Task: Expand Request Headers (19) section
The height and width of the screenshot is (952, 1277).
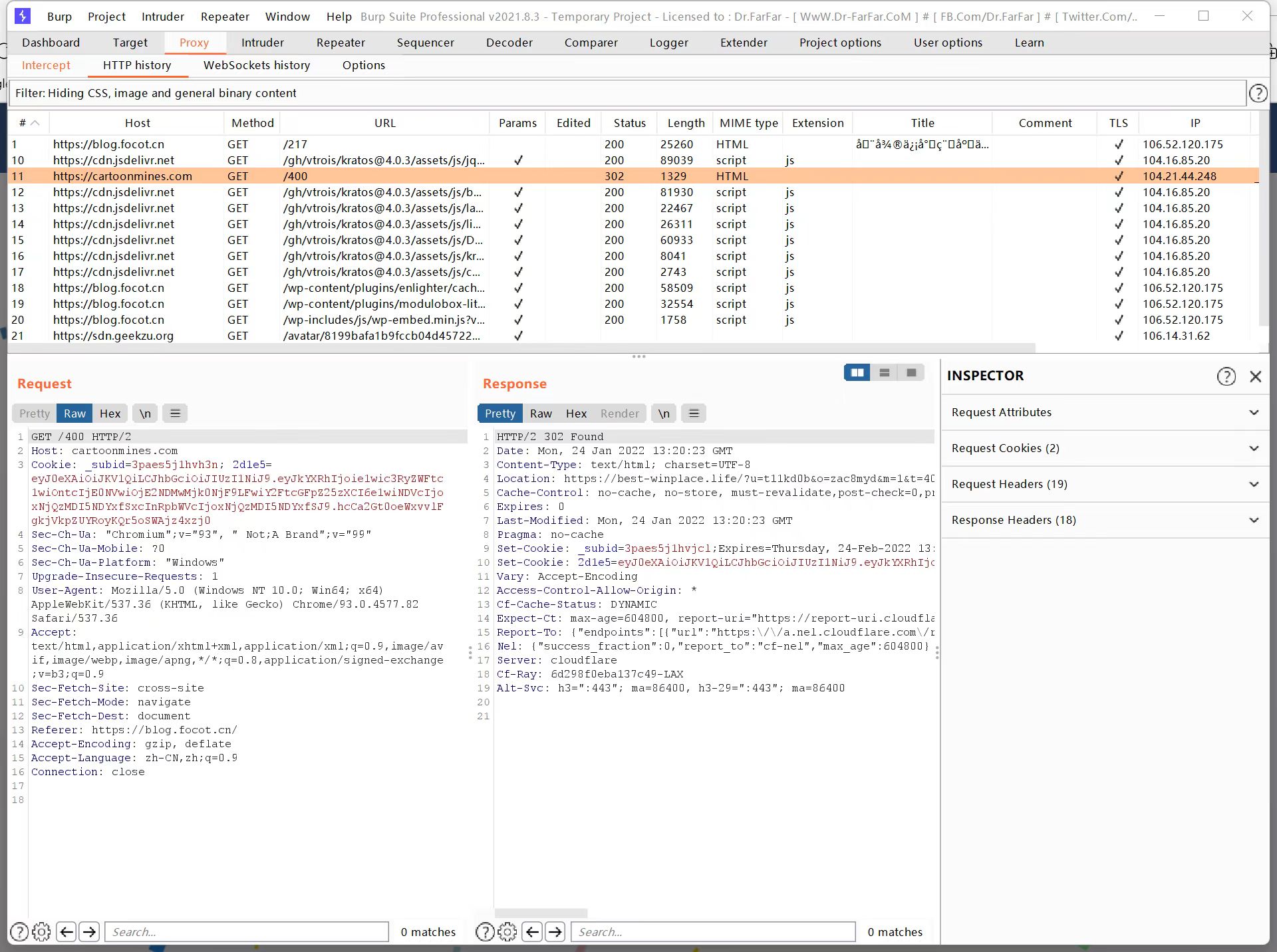Action: click(1105, 484)
